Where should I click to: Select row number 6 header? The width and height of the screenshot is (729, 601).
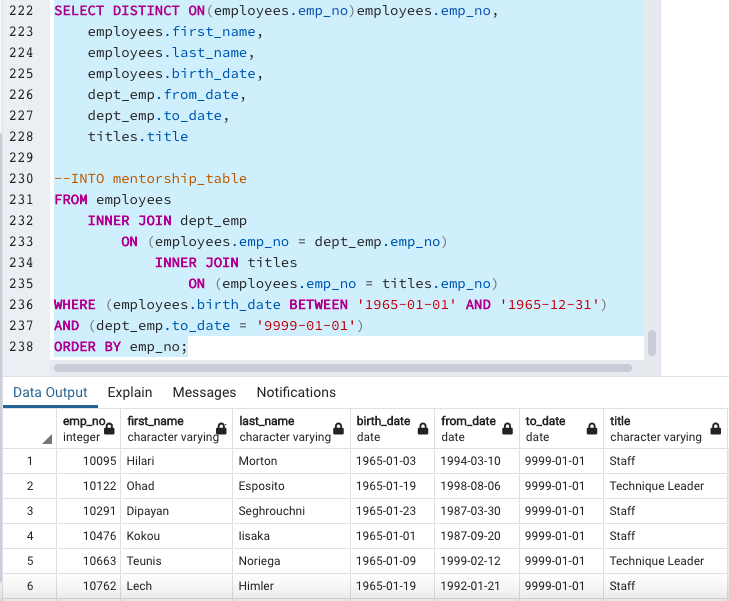30,586
